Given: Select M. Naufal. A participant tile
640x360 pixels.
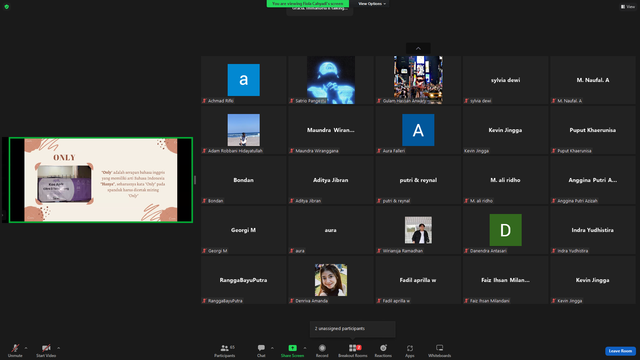Looking at the screenshot, I should click(593, 80).
